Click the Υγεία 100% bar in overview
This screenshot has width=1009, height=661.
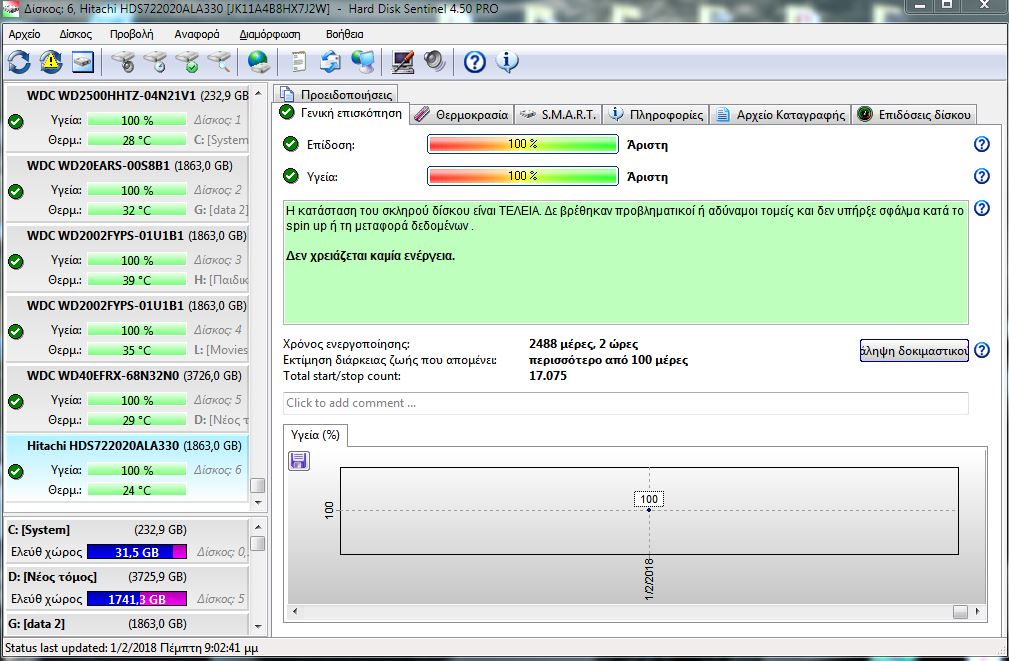coord(523,176)
